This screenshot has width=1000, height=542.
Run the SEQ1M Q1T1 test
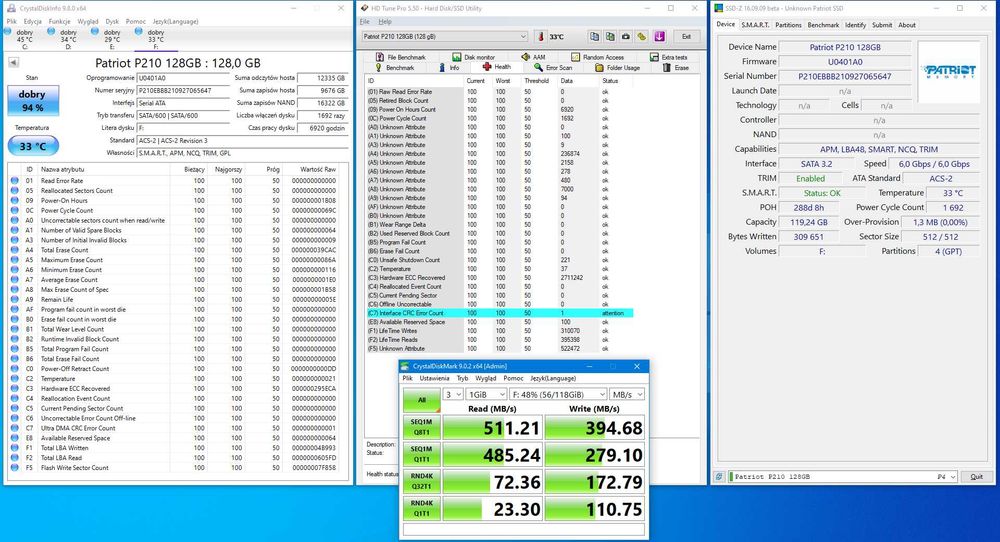pyautogui.click(x=422, y=454)
